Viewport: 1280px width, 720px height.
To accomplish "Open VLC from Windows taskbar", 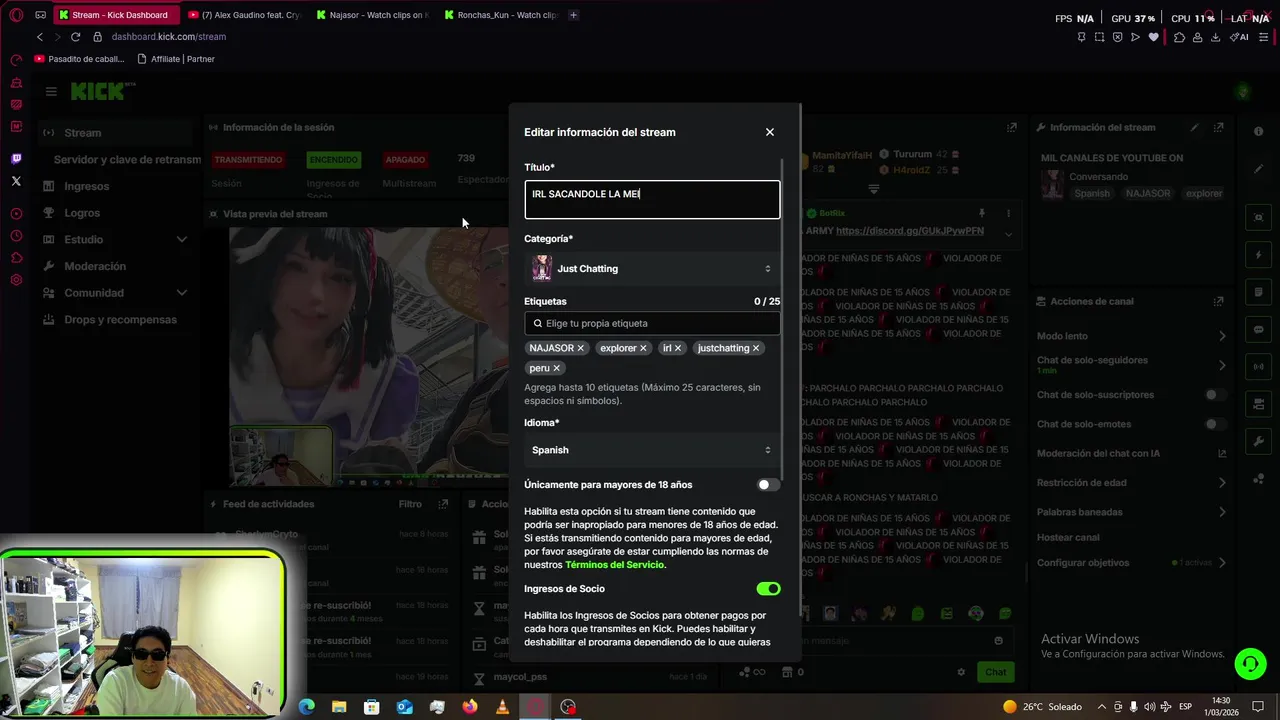I will click(x=502, y=707).
